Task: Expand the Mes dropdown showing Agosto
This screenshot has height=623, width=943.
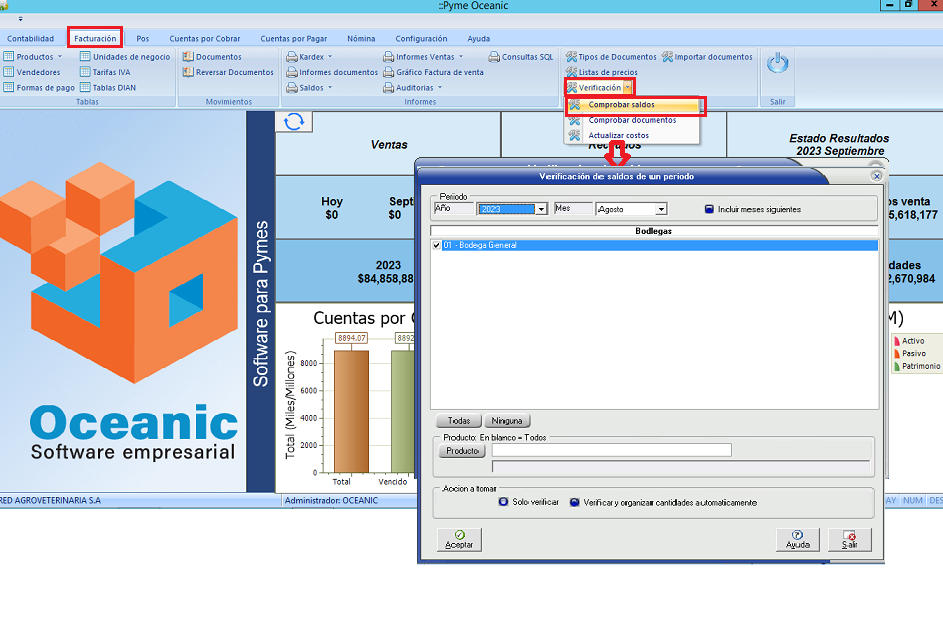Action: pos(661,209)
